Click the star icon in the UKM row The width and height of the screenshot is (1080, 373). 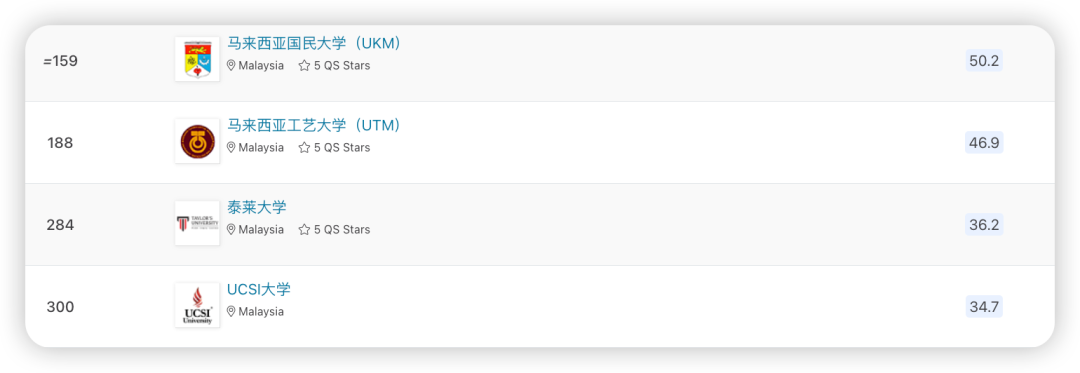coord(304,65)
